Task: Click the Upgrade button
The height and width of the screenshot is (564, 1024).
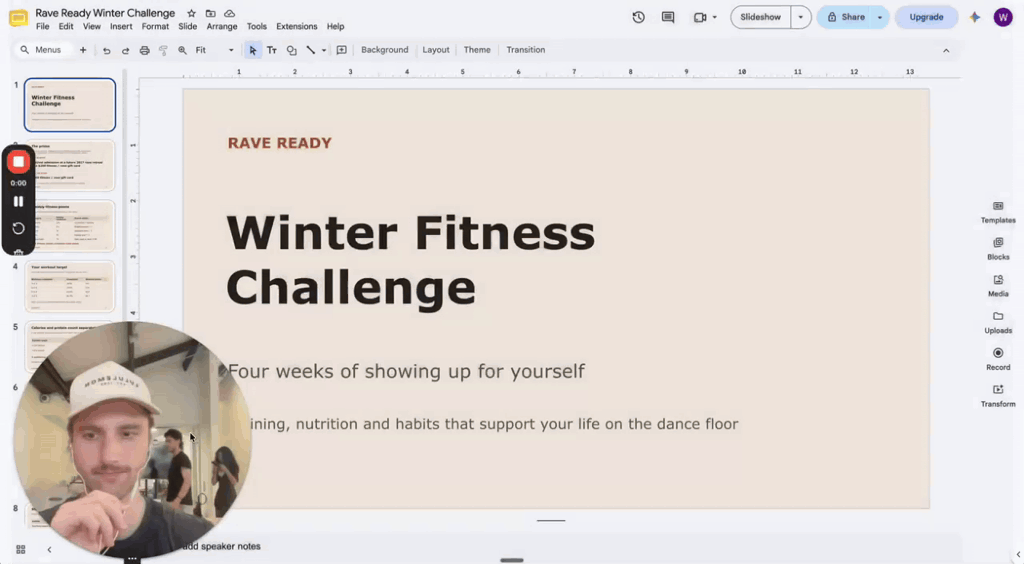Action: pyautogui.click(x=926, y=17)
